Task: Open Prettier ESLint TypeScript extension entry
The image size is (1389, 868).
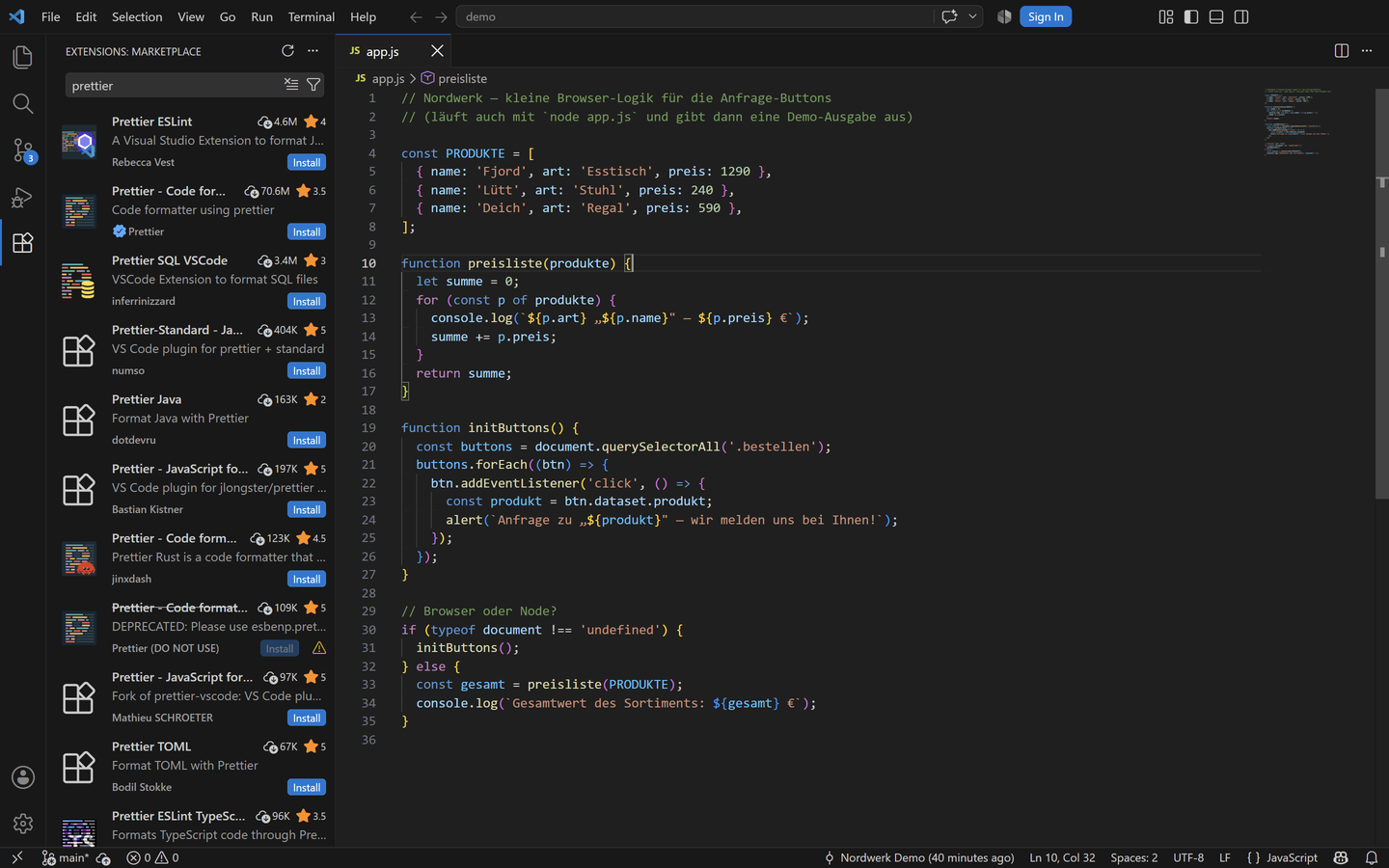Action: pos(191,827)
